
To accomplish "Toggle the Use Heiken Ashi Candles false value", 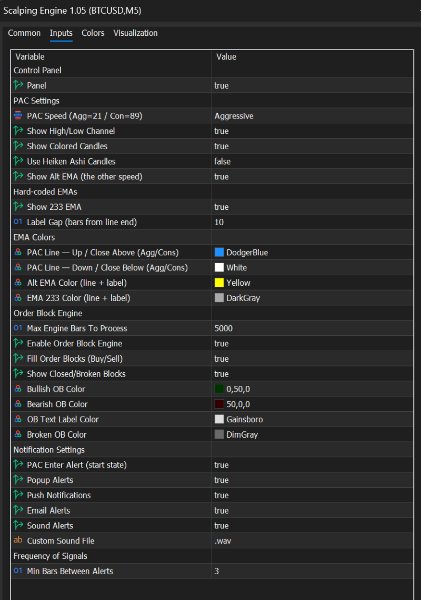I will tap(312, 161).
